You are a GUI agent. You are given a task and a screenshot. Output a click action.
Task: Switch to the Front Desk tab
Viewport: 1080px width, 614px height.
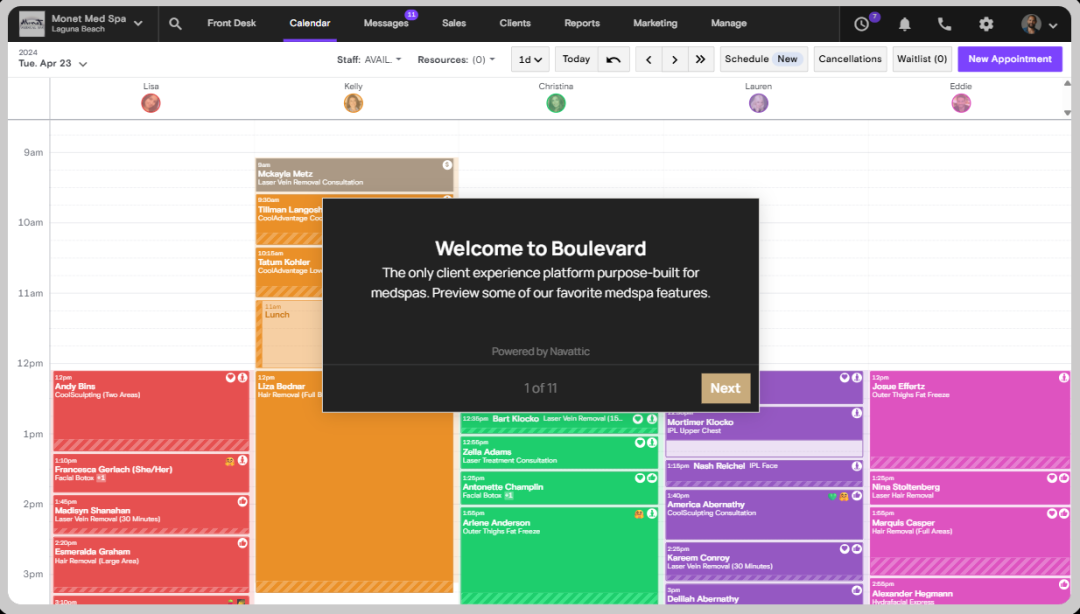tap(231, 24)
